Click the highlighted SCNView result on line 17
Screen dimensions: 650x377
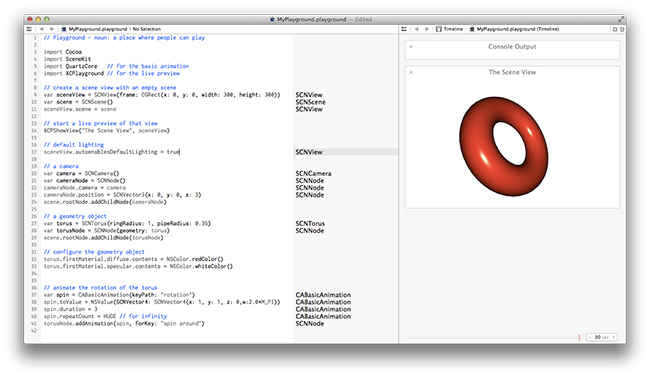(309, 152)
